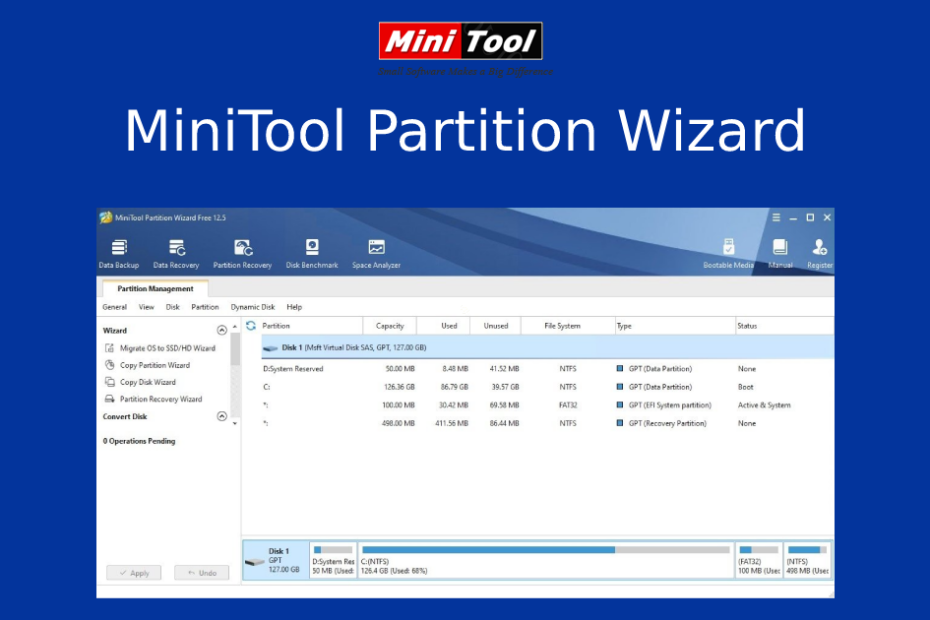Click the Copy Disk Wizard icon

(x=110, y=382)
